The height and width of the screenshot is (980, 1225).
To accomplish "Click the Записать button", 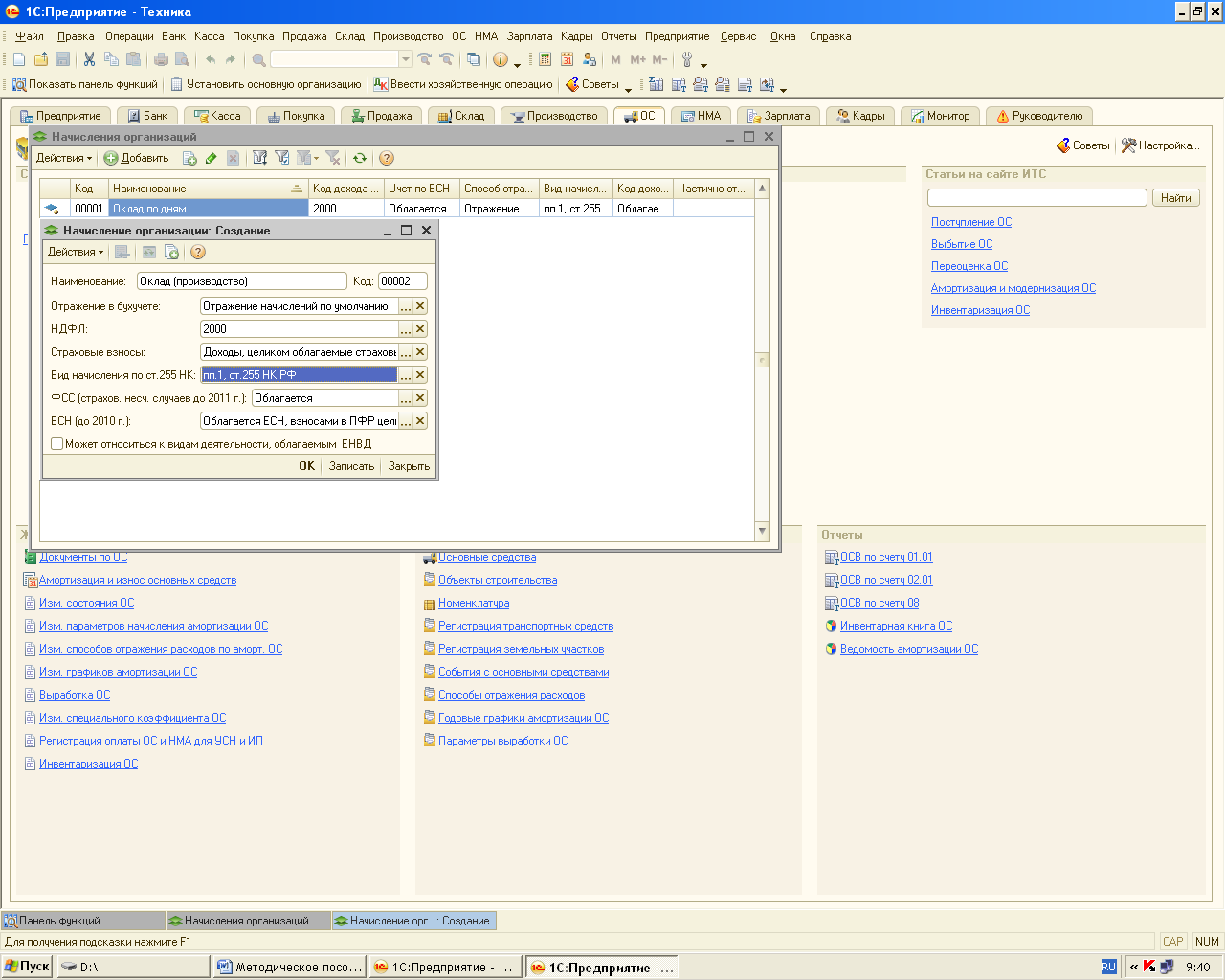I will point(351,466).
